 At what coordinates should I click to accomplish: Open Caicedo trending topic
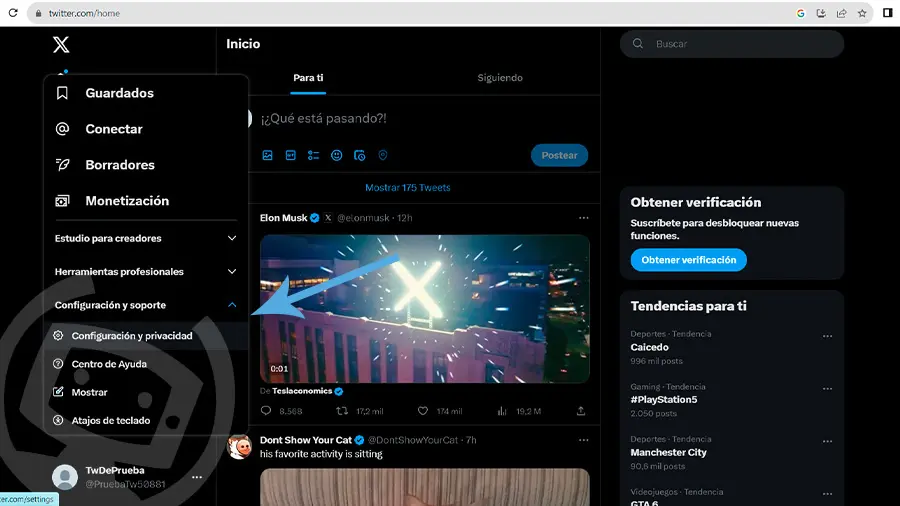coord(649,347)
